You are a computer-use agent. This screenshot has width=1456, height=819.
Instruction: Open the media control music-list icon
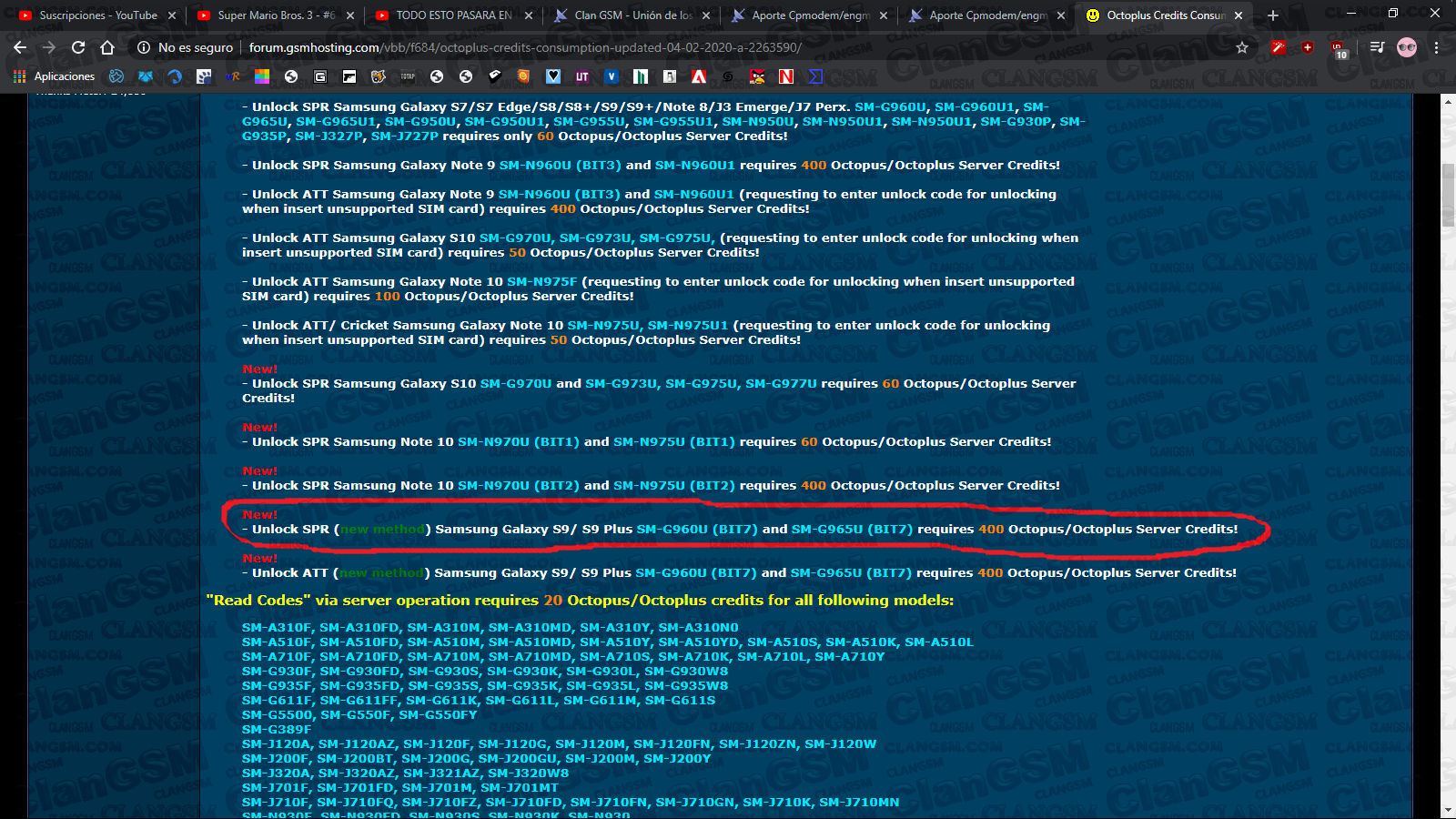click(x=1378, y=47)
